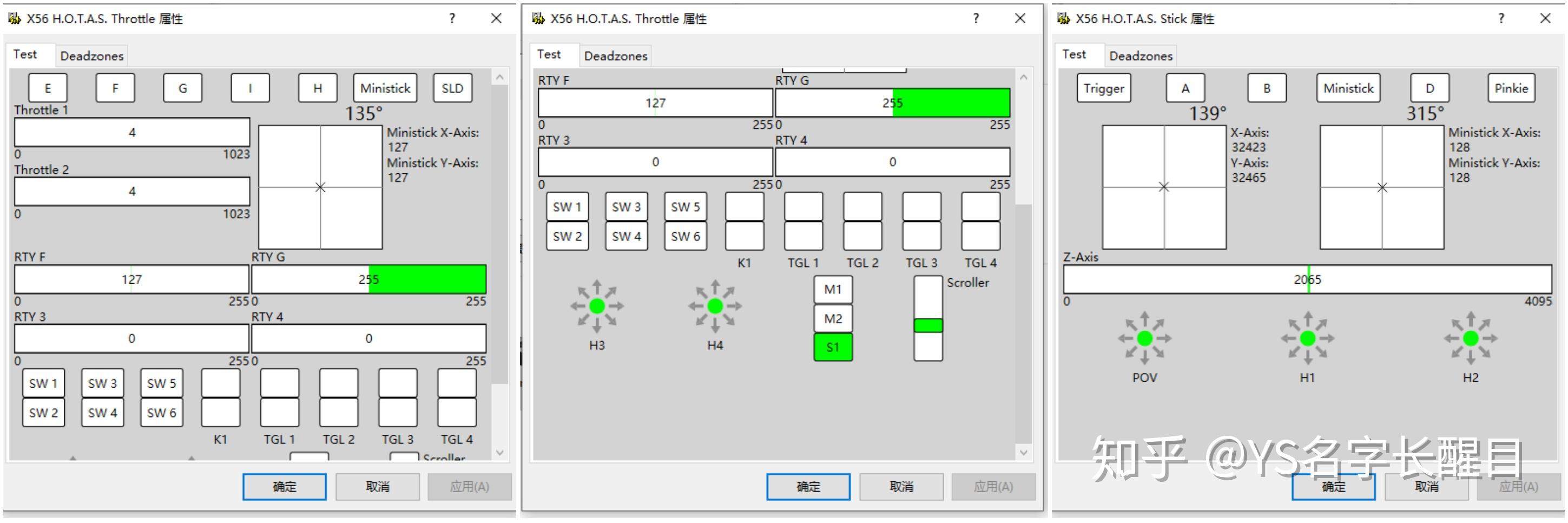Click Ministick crosshair box in Stick window
The image size is (1568, 523).
click(x=1382, y=187)
